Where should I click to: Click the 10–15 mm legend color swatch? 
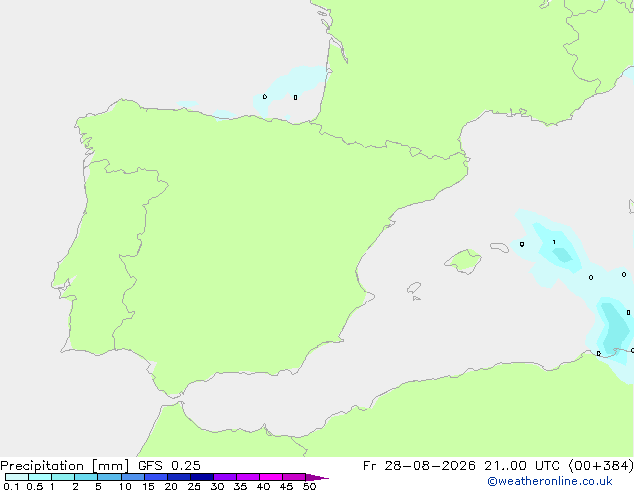(x=132, y=477)
